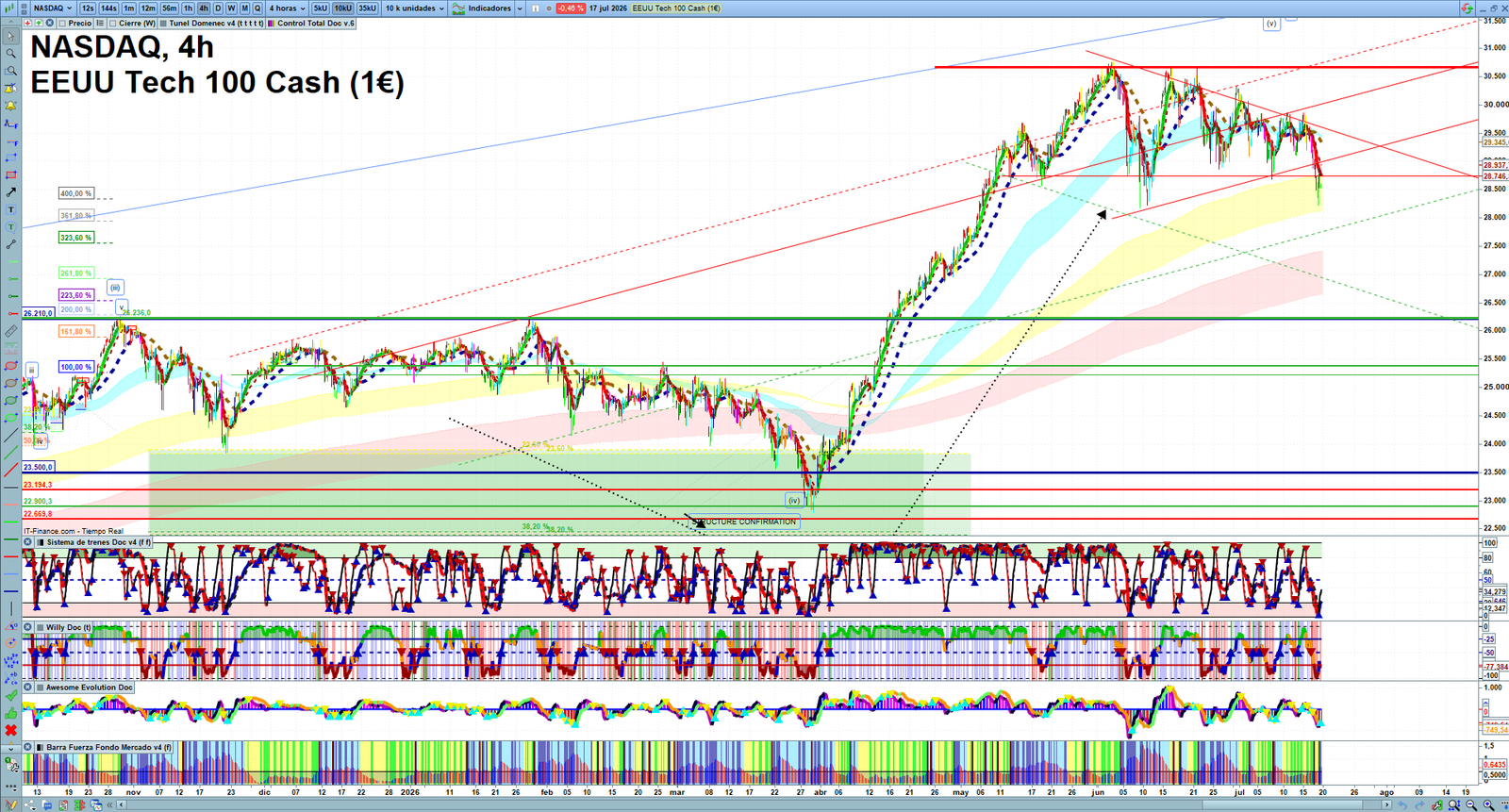Select the ruler measurement tool
Image resolution: width=1509 pixels, height=812 pixels.
point(11,331)
